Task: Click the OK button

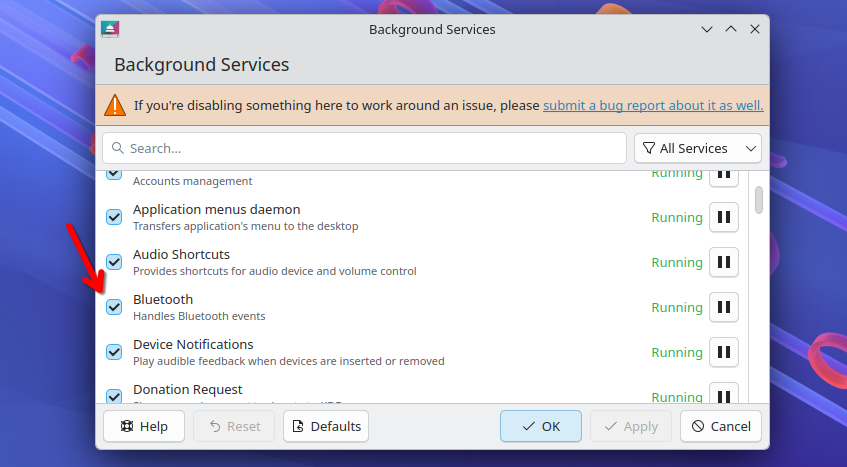Action: point(540,426)
